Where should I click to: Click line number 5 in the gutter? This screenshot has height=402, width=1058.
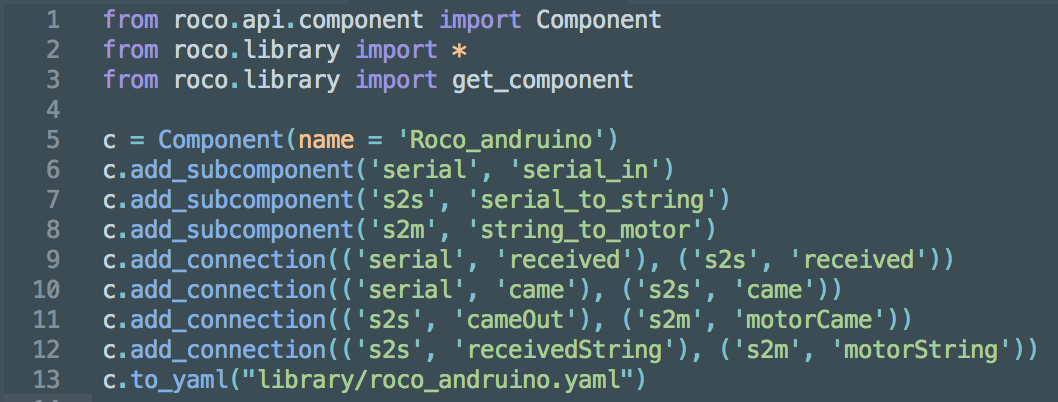tap(52, 138)
